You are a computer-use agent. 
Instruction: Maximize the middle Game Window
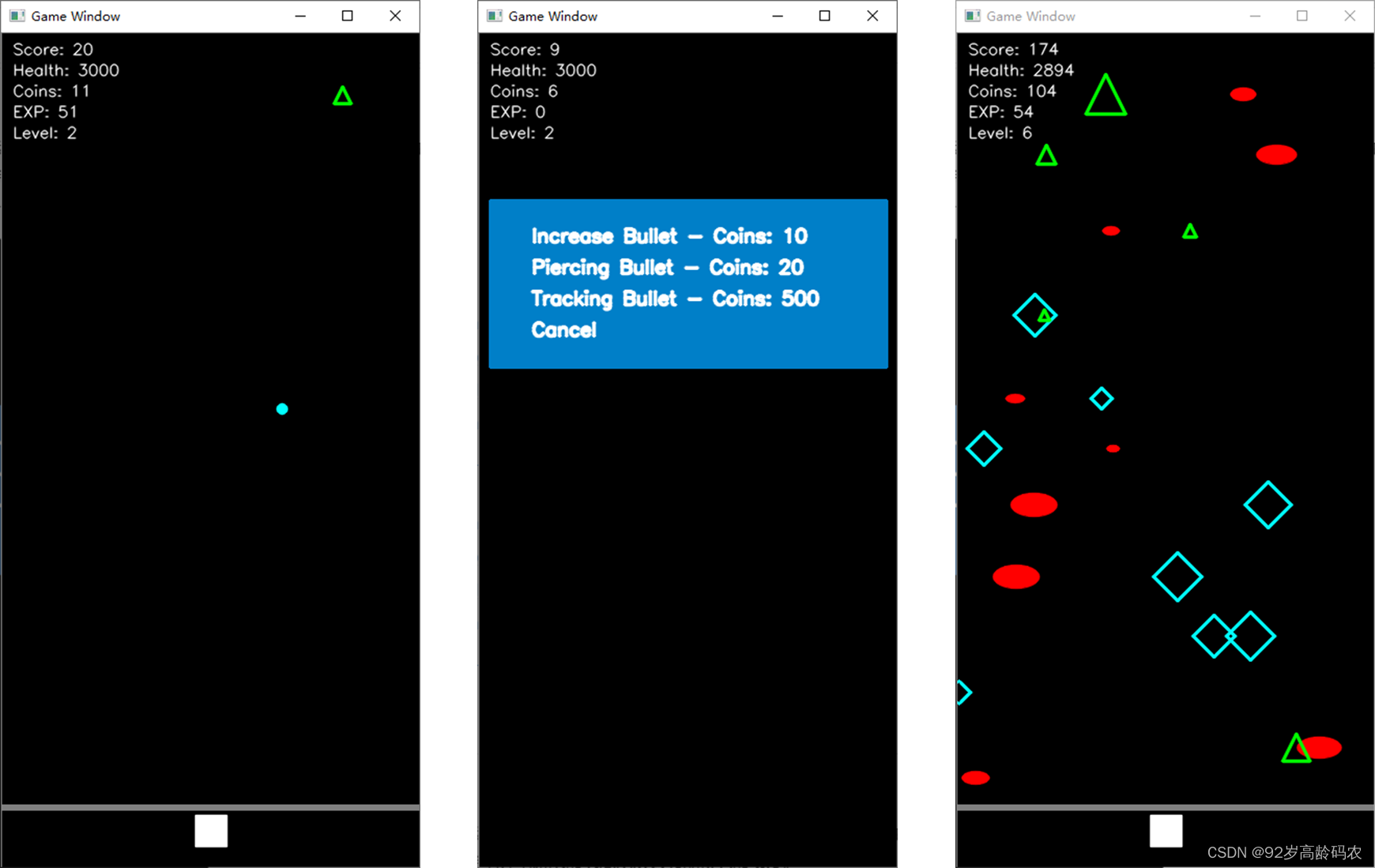tap(825, 16)
